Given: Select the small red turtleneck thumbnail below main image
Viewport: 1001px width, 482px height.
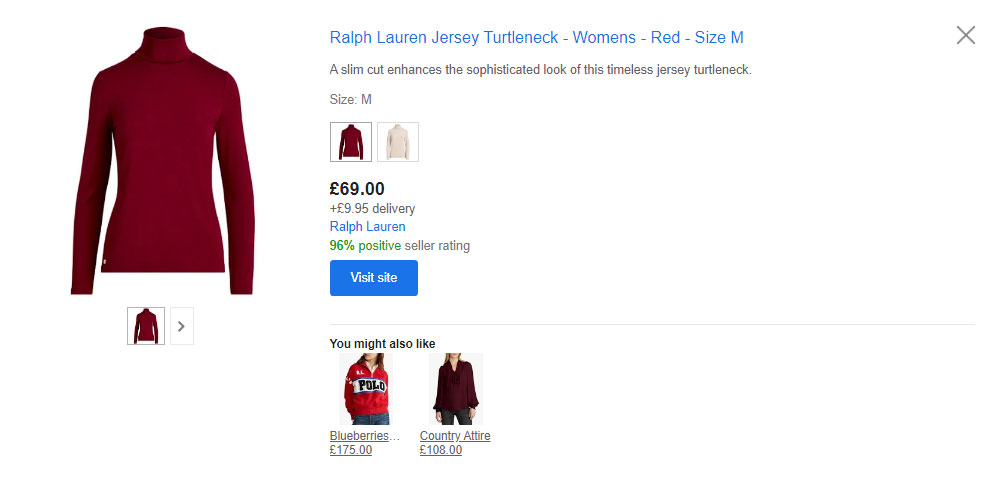Looking at the screenshot, I should [x=146, y=326].
